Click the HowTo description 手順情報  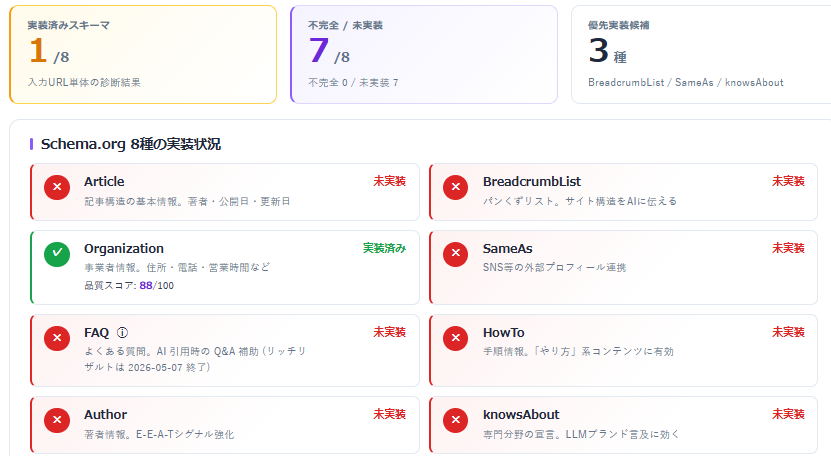click(578, 352)
